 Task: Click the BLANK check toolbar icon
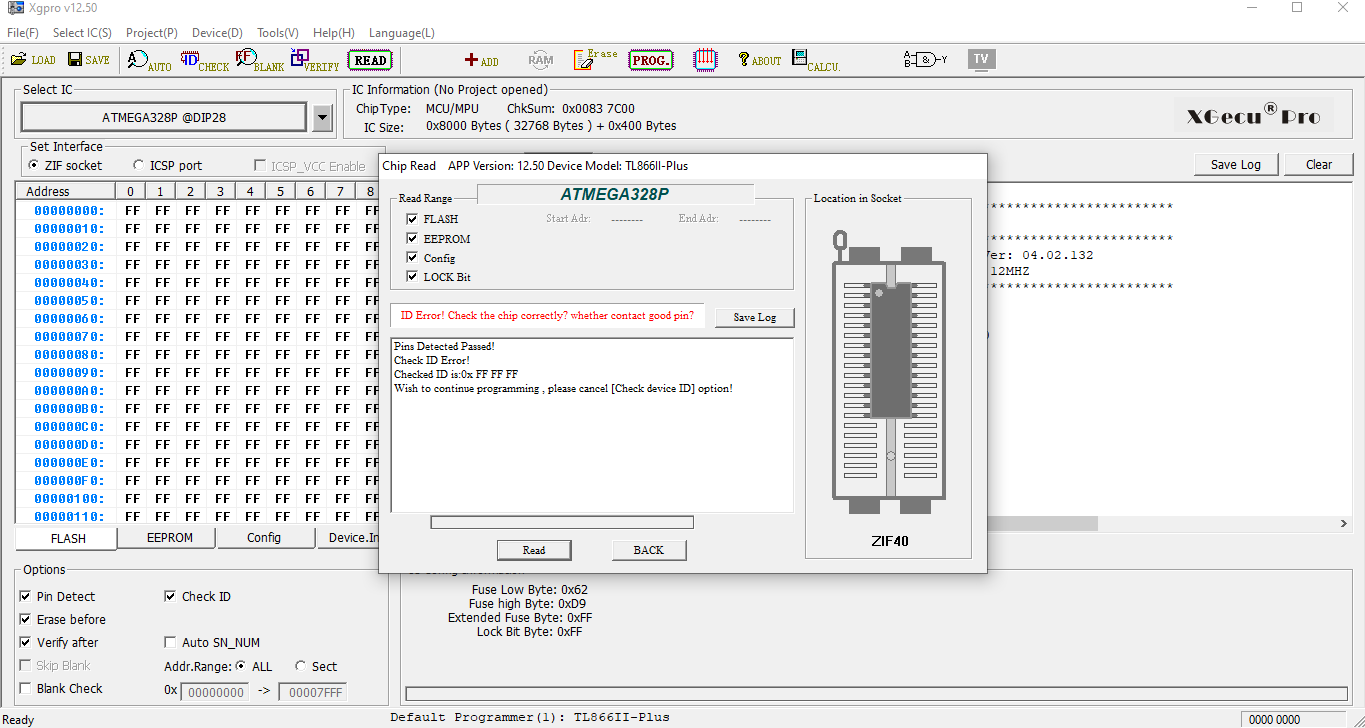pyautogui.click(x=258, y=61)
